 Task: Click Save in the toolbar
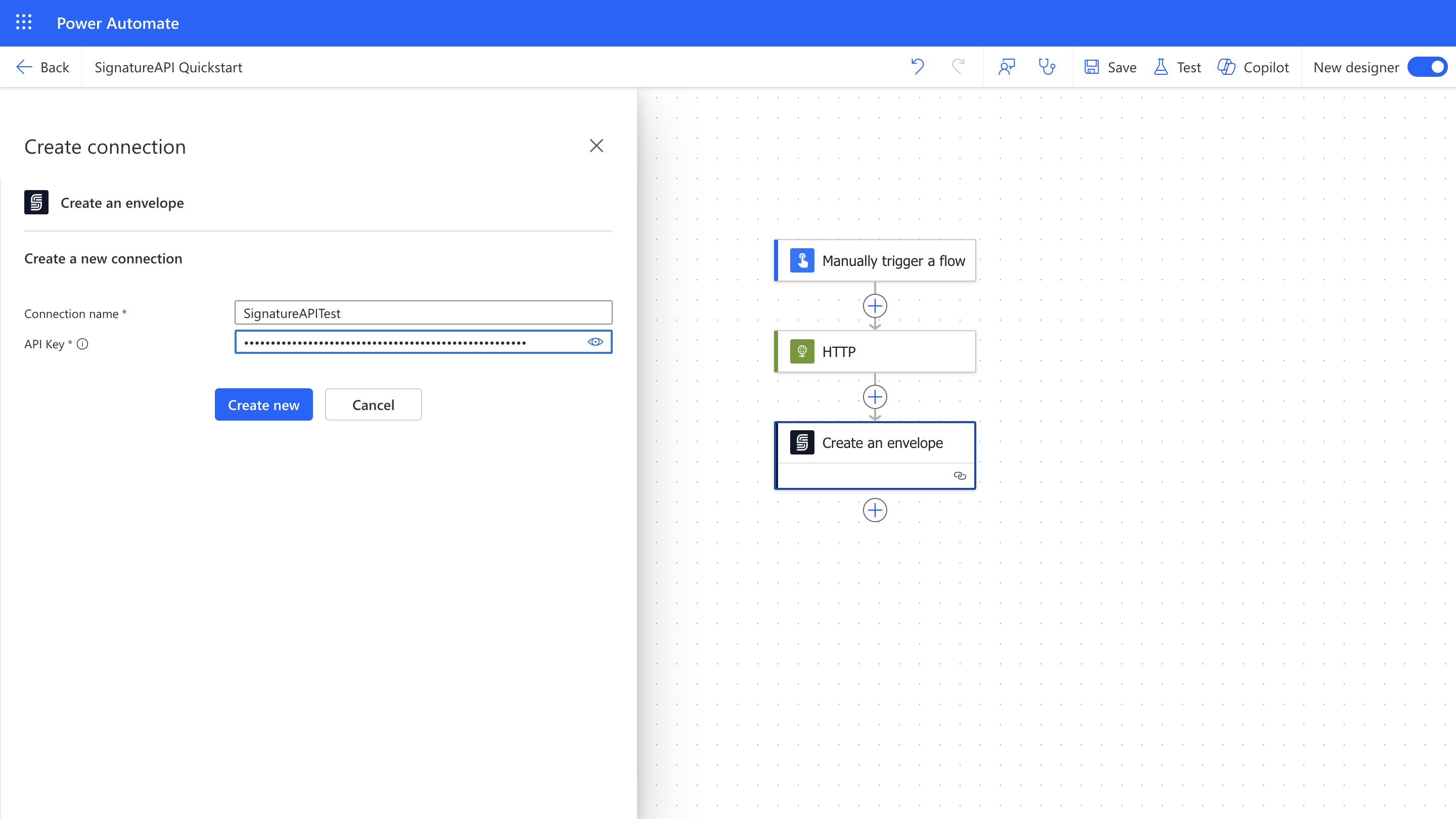click(1111, 67)
